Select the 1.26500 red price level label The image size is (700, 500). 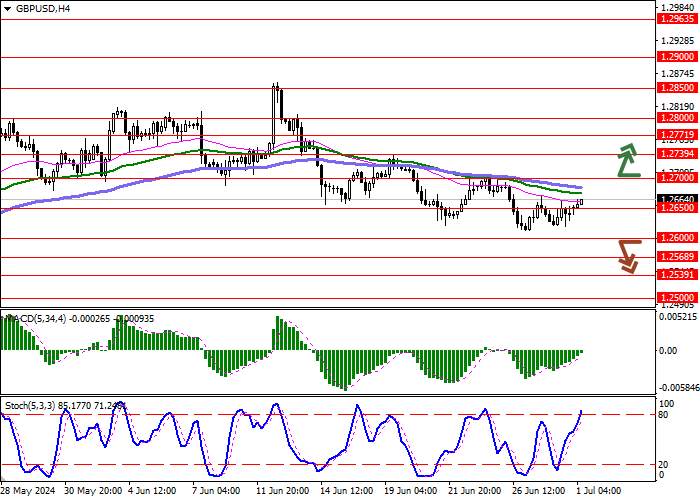click(x=677, y=208)
